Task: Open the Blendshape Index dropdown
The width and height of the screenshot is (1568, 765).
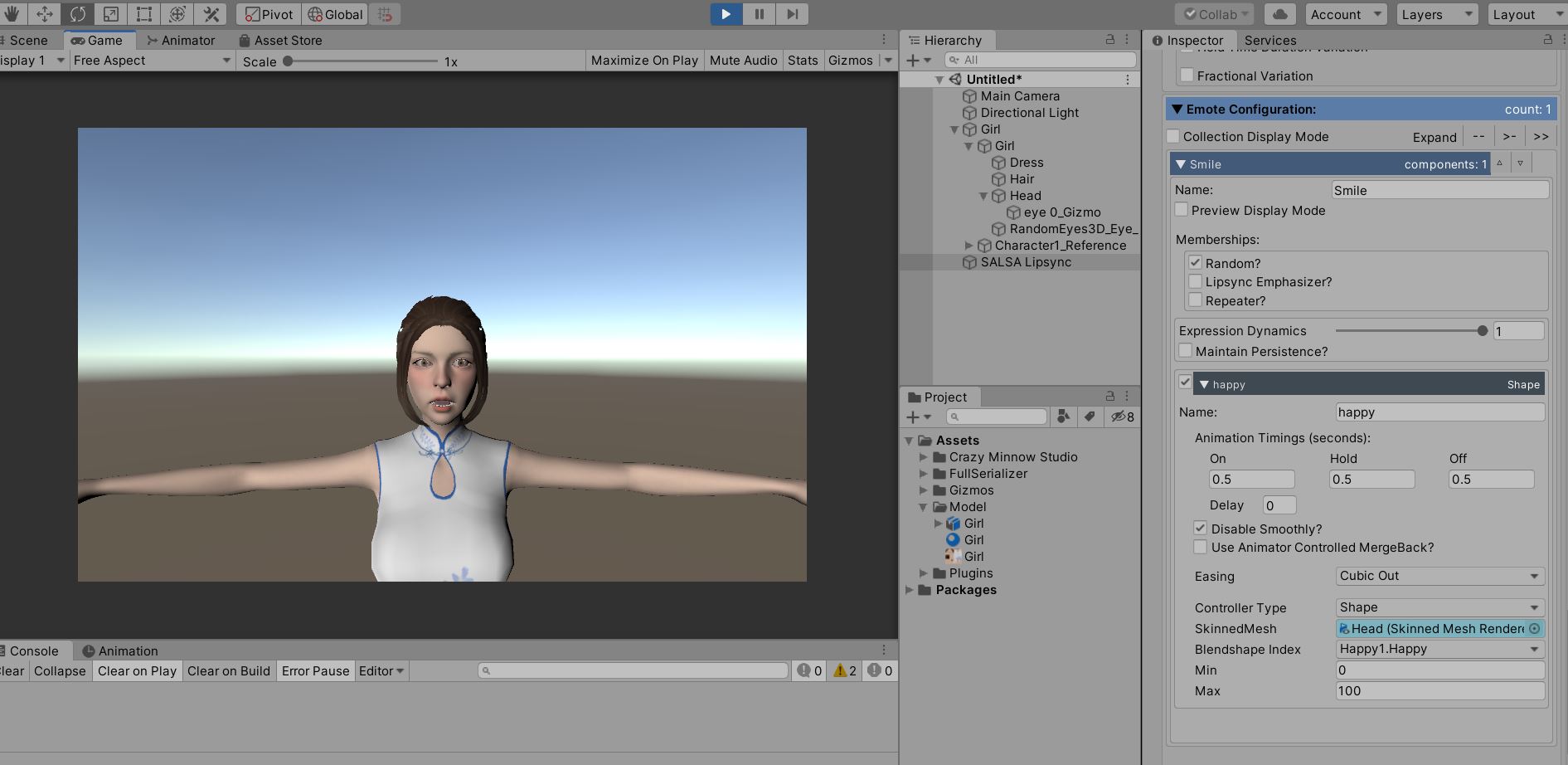Action: coord(1439,649)
